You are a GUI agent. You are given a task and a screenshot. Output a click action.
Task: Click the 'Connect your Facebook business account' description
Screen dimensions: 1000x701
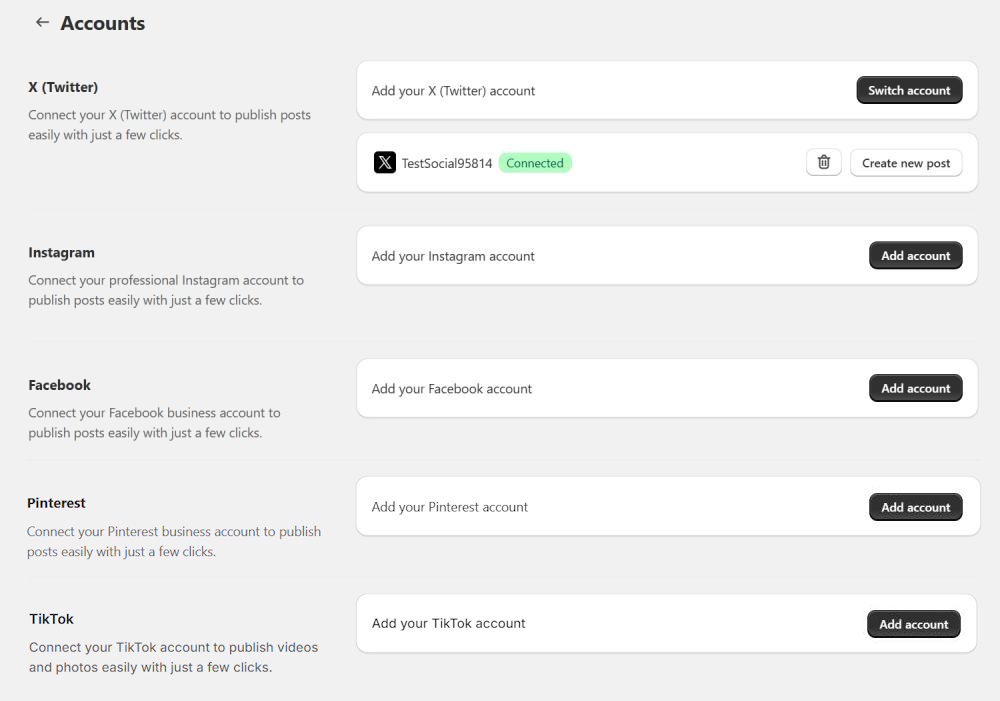[x=154, y=423]
